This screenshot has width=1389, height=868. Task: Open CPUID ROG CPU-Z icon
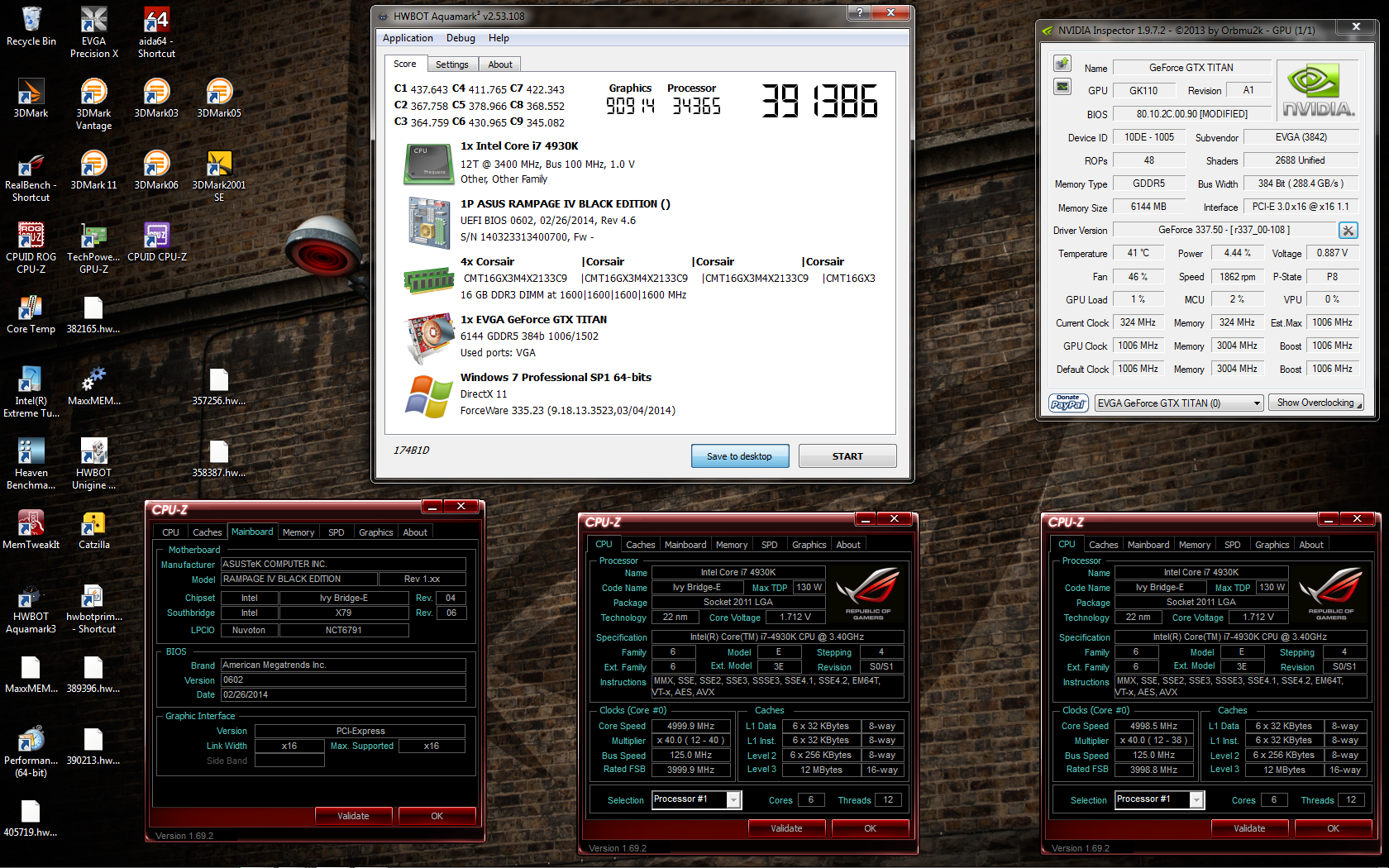click(31, 248)
